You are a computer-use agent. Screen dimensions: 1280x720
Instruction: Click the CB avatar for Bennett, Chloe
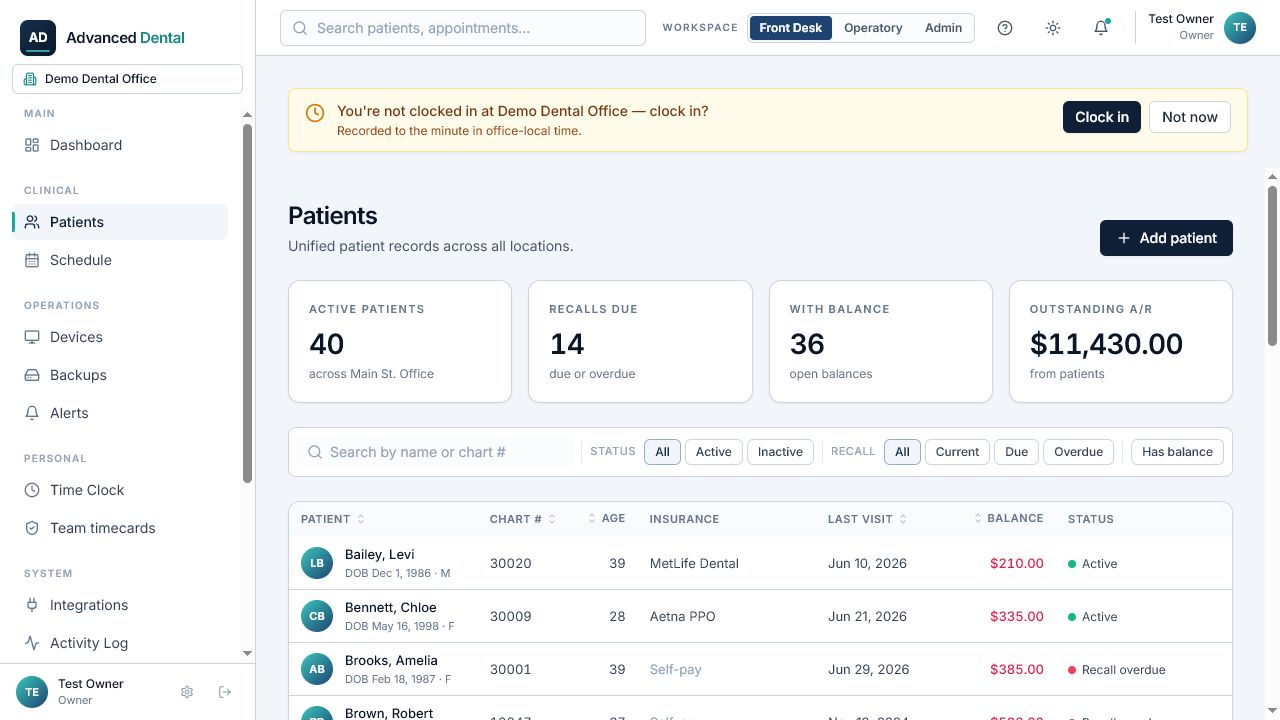click(x=317, y=616)
